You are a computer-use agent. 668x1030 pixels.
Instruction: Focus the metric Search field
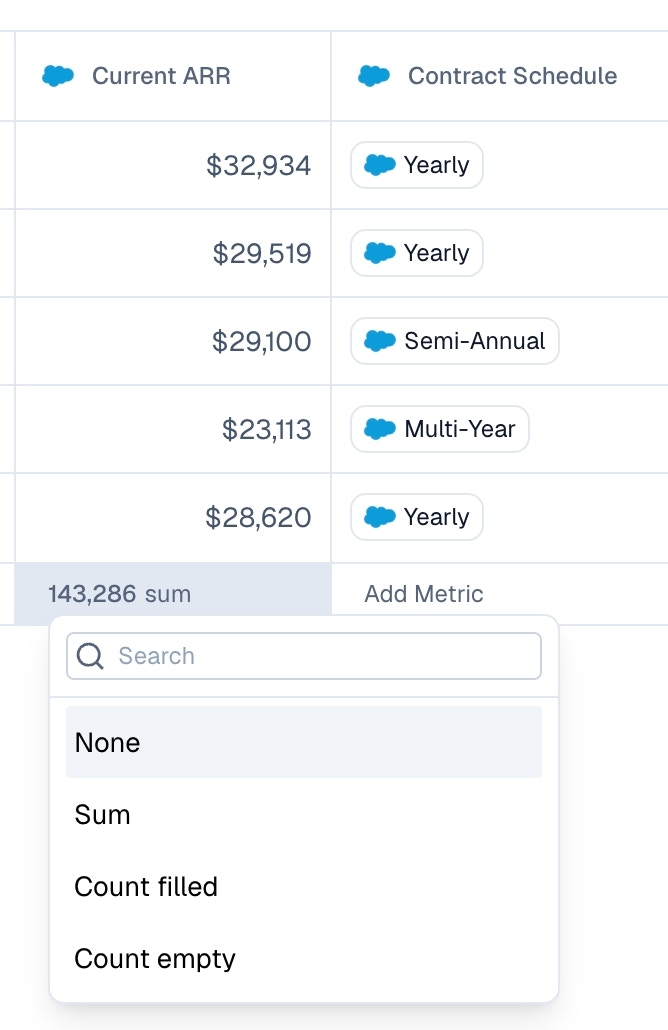tap(320, 656)
